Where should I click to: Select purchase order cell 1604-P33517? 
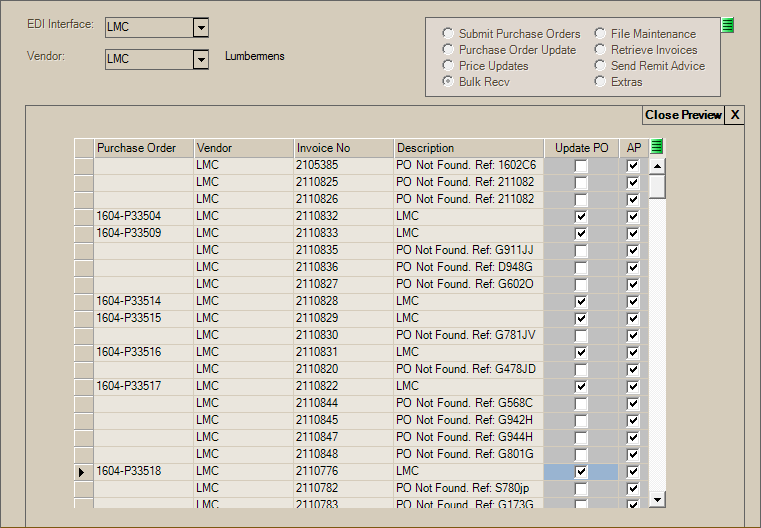point(144,386)
